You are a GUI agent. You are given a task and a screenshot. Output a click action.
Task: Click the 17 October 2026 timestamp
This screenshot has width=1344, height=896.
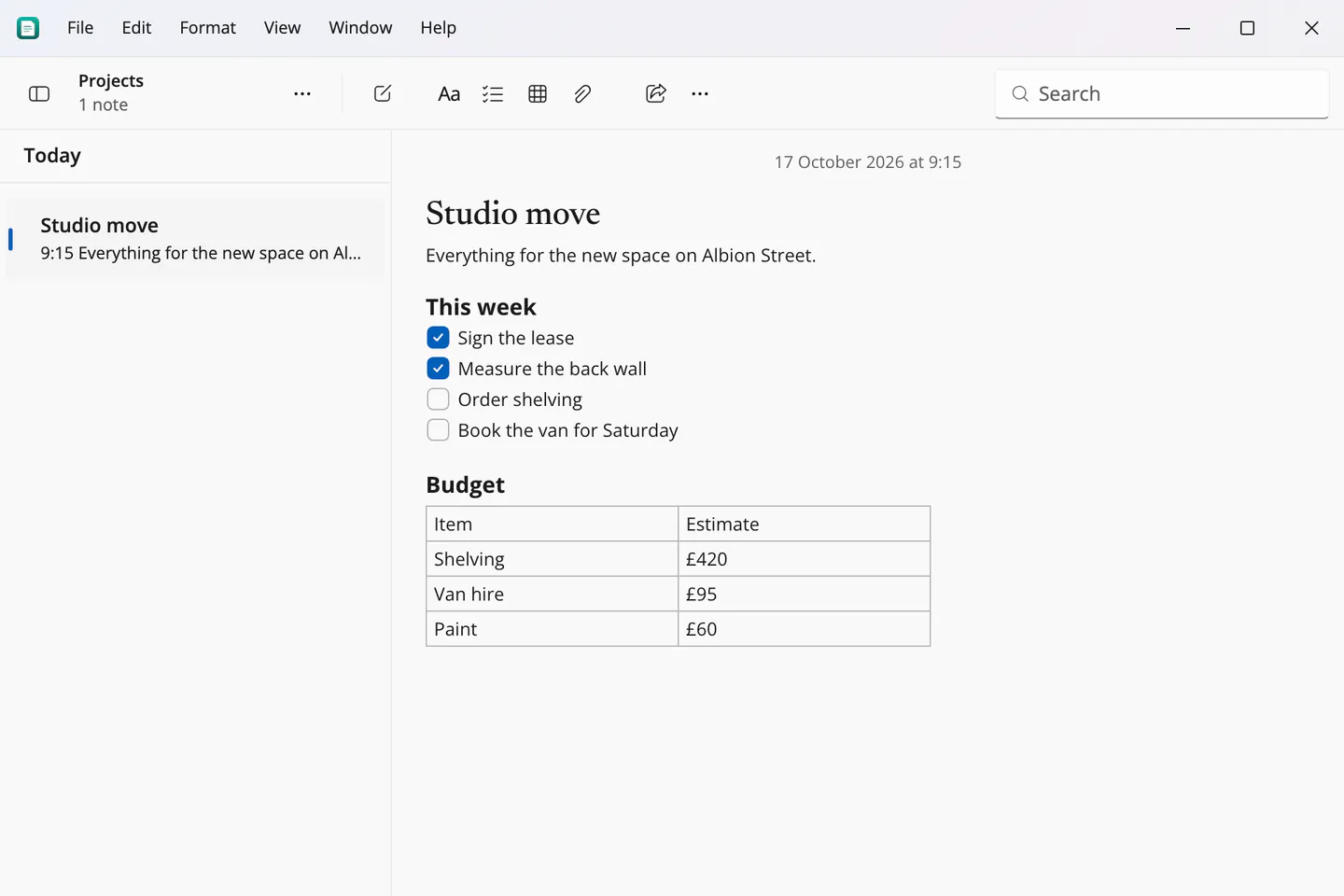868,162
